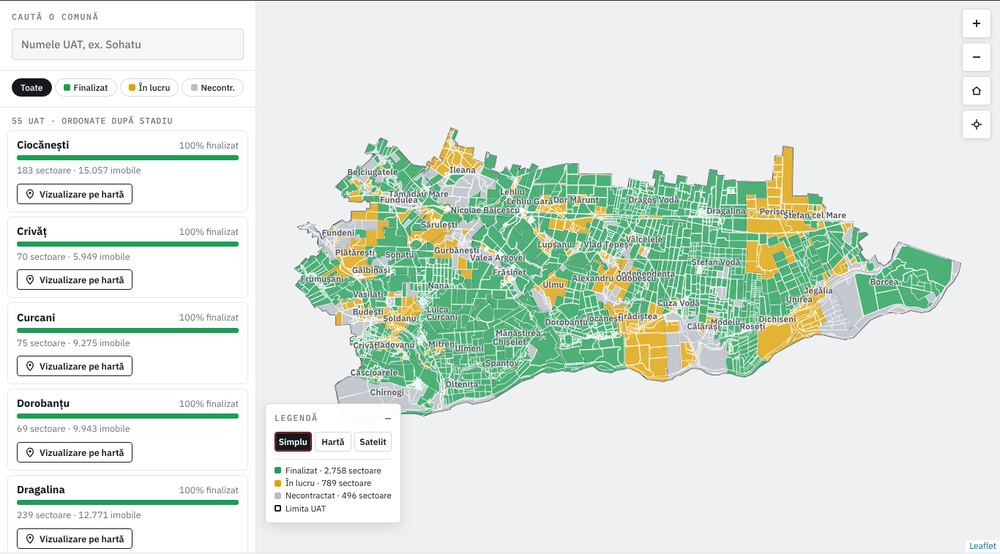This screenshot has width=1000, height=554.
Task: Click 'În lucru · 789 sectoare' legend text
Action: (328, 483)
